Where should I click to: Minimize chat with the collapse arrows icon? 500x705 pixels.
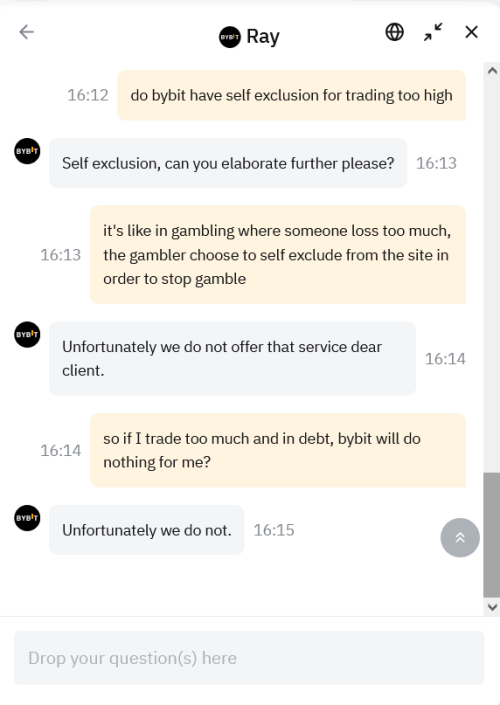click(x=433, y=32)
